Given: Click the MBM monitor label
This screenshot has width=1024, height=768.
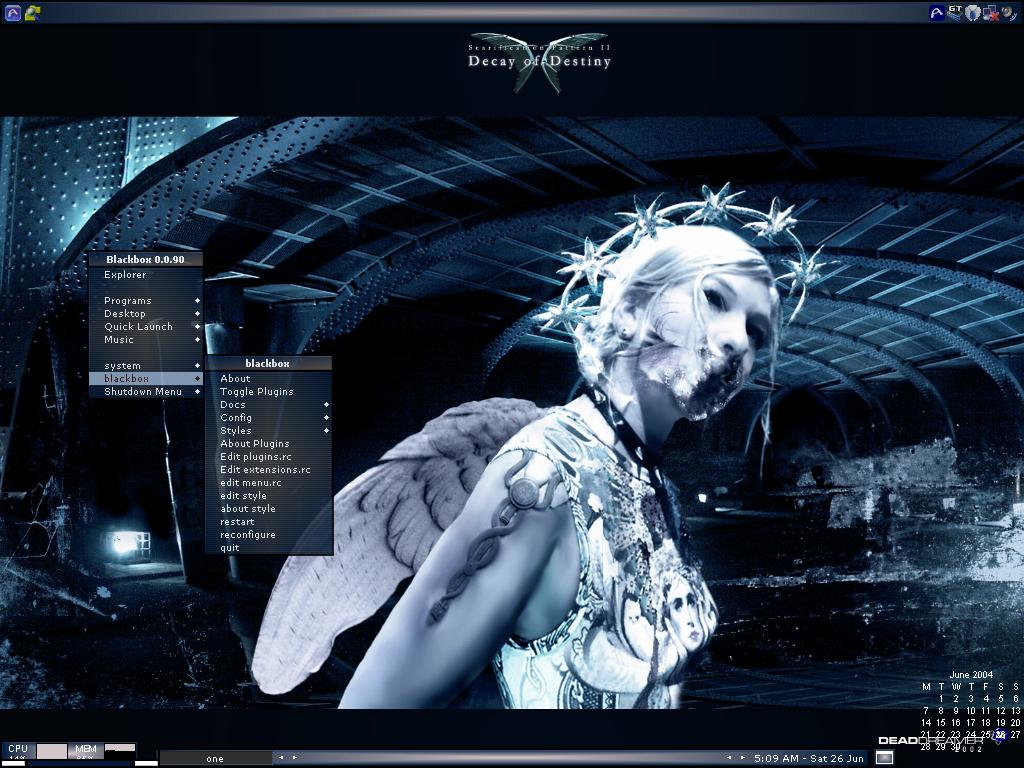Looking at the screenshot, I should (86, 749).
